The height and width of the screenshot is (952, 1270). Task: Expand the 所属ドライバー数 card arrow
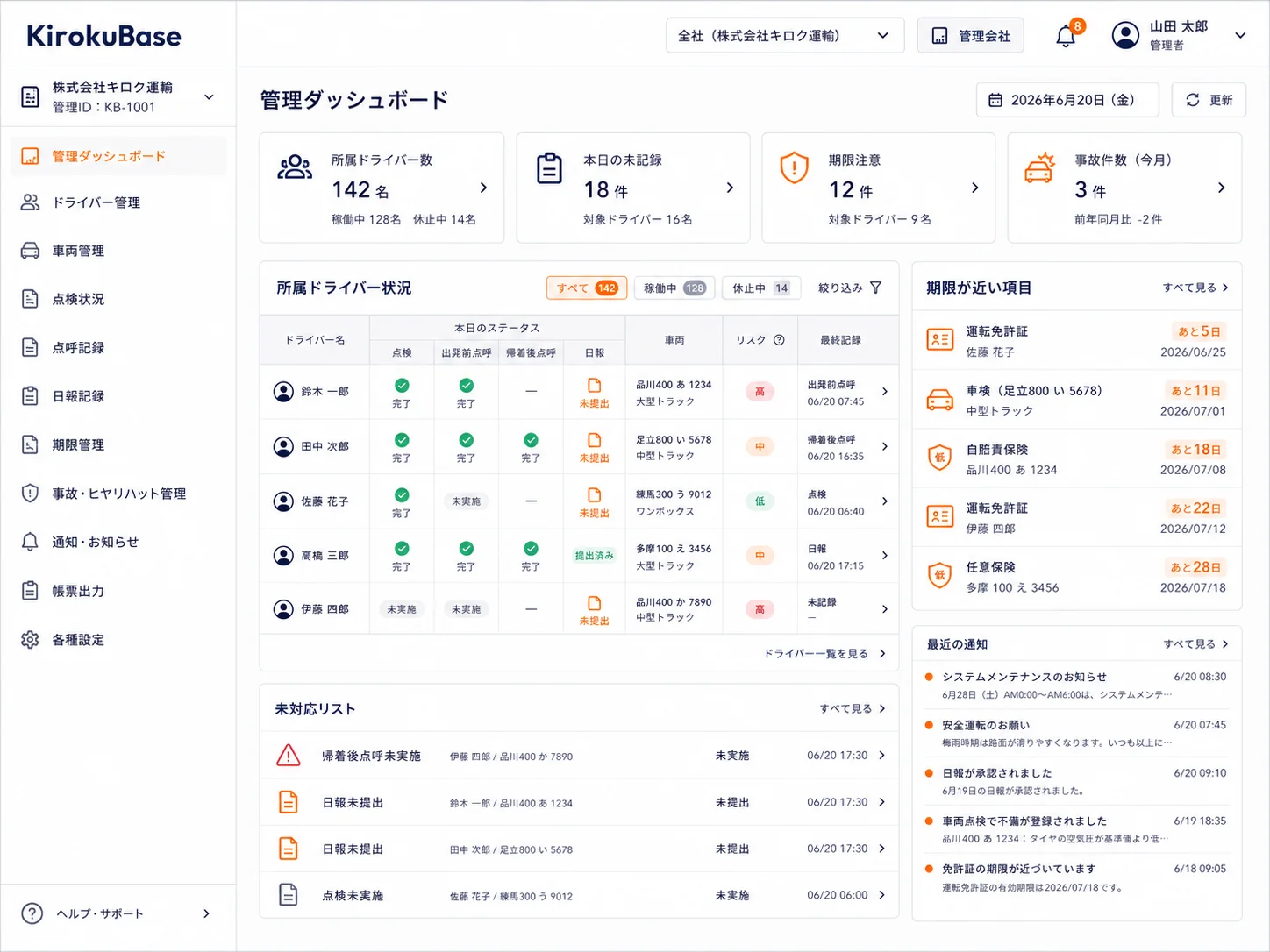[x=483, y=188]
